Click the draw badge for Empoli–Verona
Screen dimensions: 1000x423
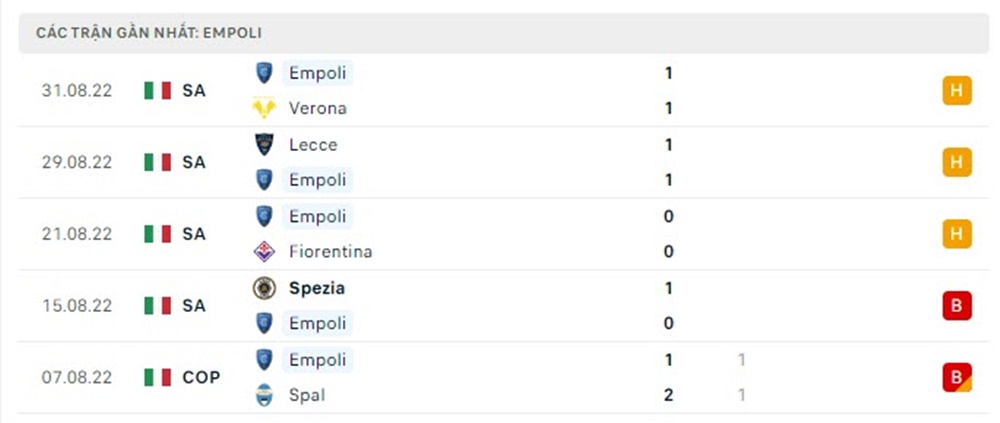[x=956, y=91]
